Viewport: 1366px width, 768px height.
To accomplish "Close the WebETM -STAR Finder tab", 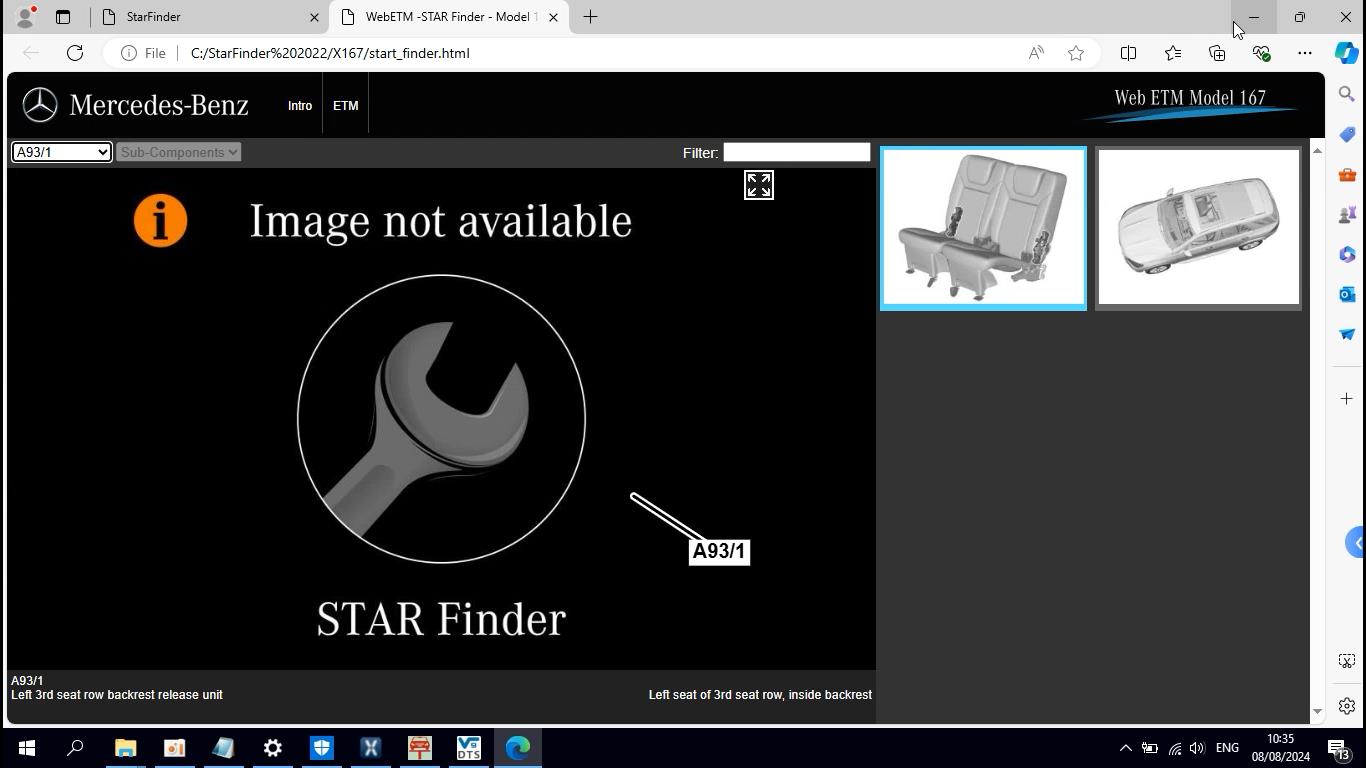I will (x=553, y=17).
